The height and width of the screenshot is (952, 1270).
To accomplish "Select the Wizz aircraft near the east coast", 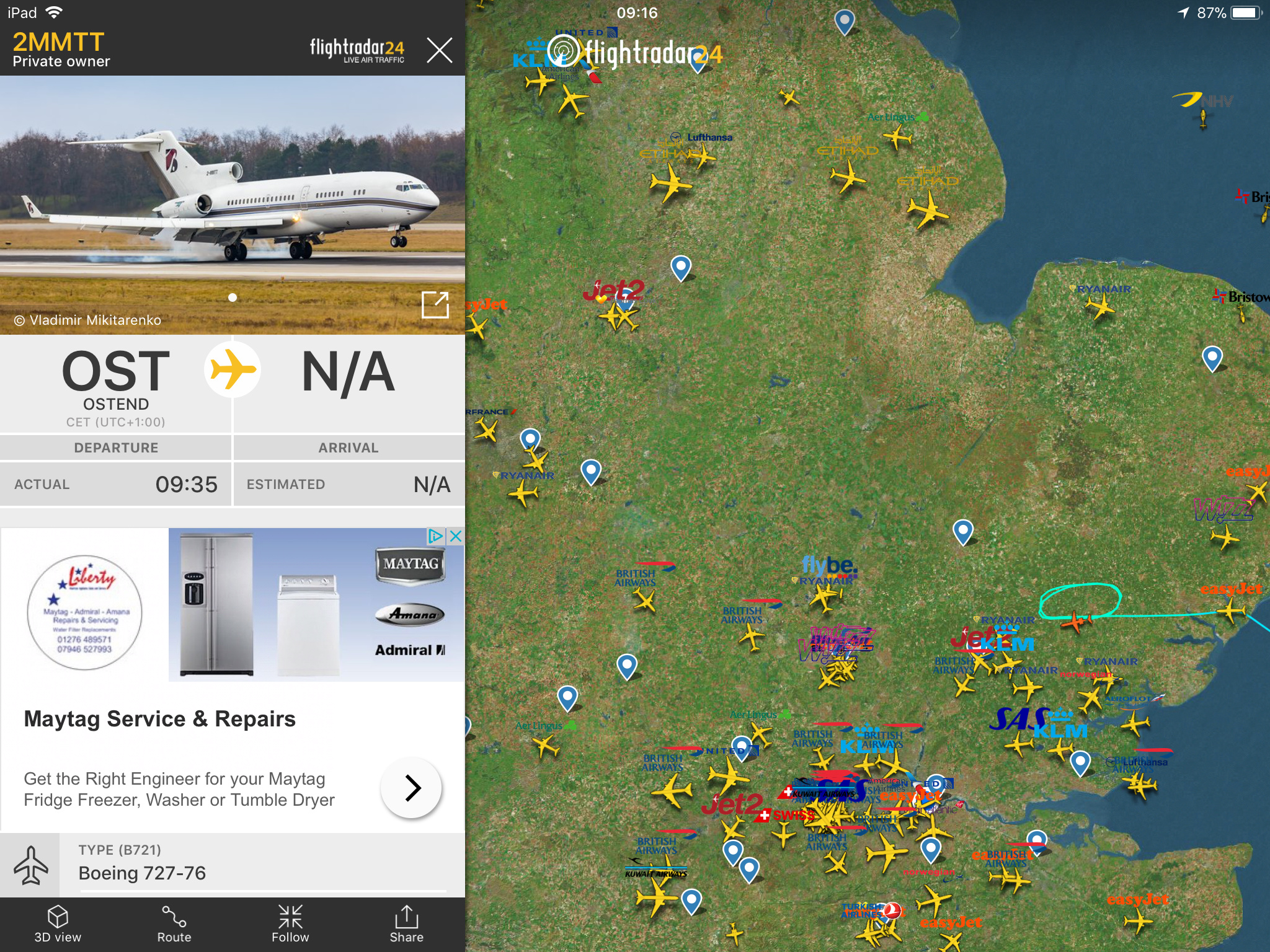I will tap(1225, 536).
